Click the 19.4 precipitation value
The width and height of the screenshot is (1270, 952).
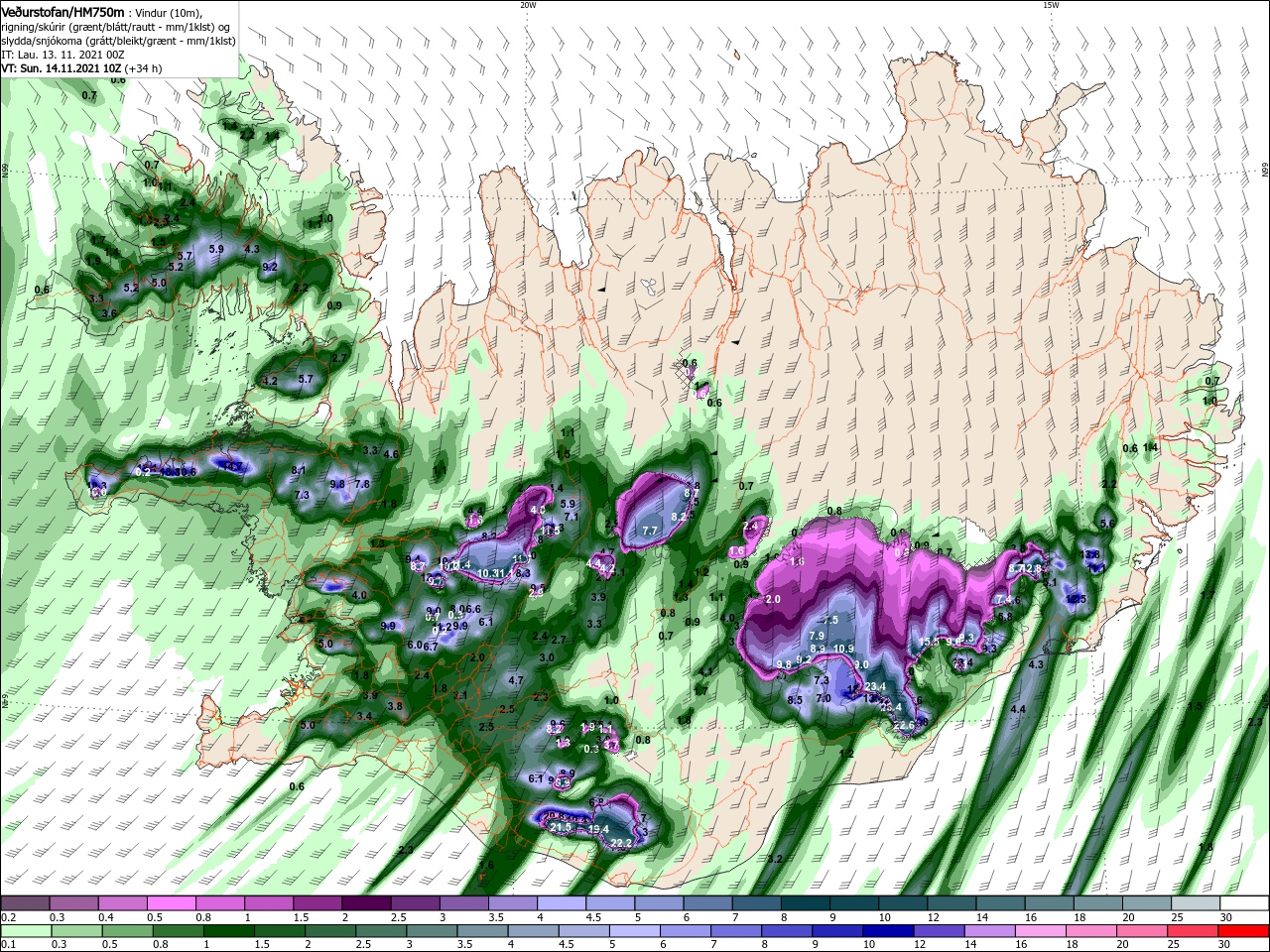tap(598, 829)
